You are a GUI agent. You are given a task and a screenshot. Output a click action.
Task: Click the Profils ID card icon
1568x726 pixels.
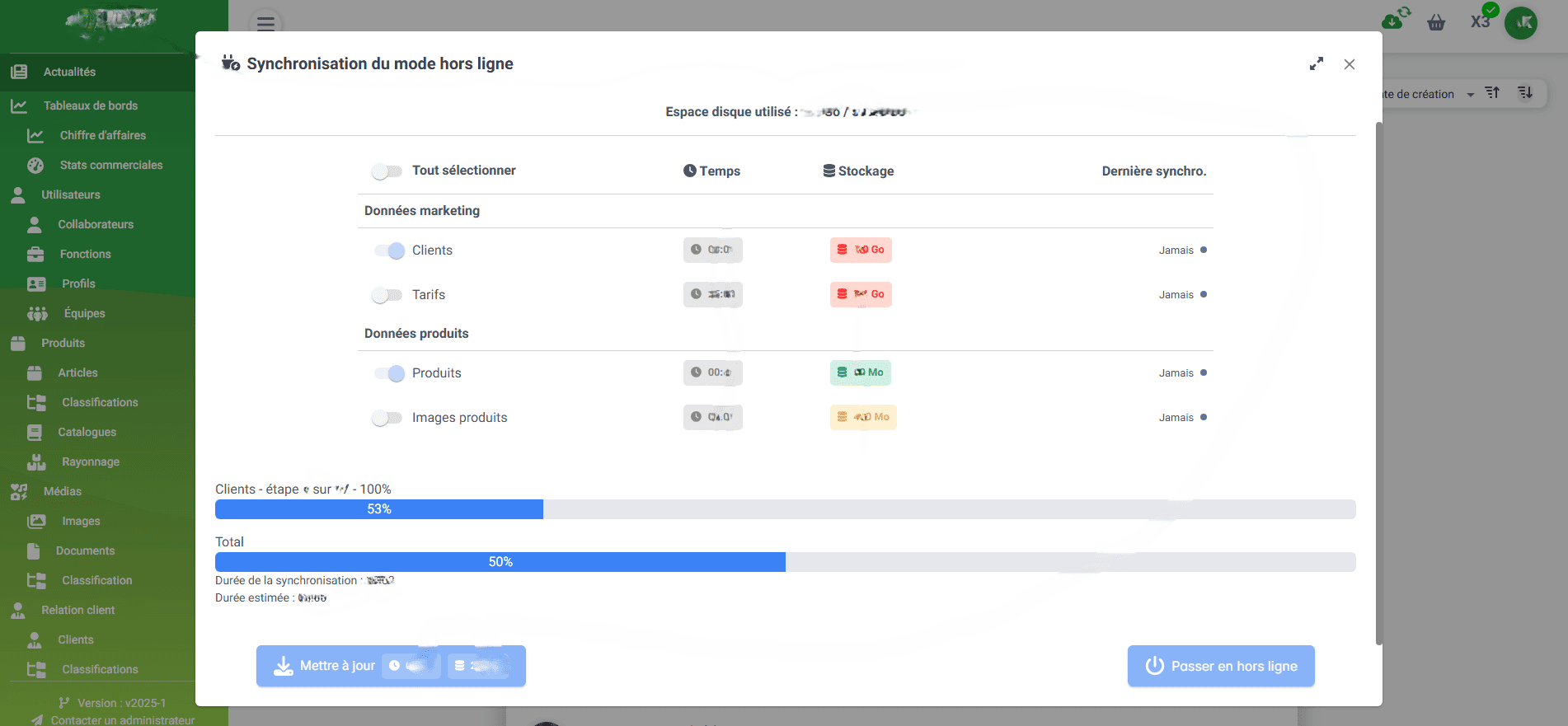tap(36, 283)
